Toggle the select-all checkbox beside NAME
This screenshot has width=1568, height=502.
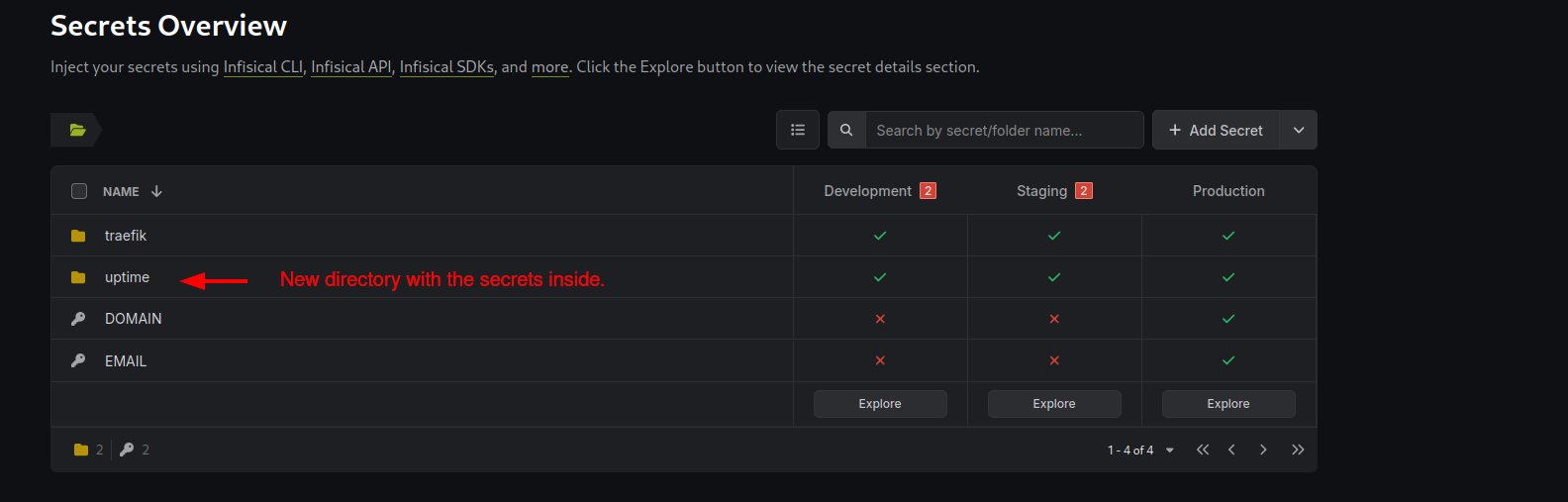pyautogui.click(x=79, y=191)
